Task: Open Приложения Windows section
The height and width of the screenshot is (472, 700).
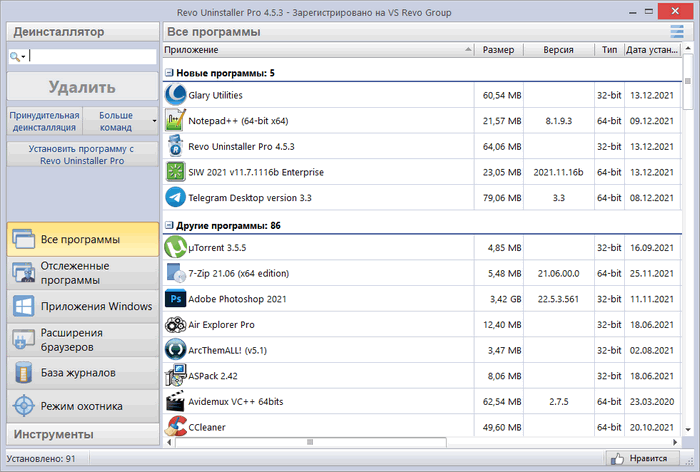Action: (x=83, y=306)
